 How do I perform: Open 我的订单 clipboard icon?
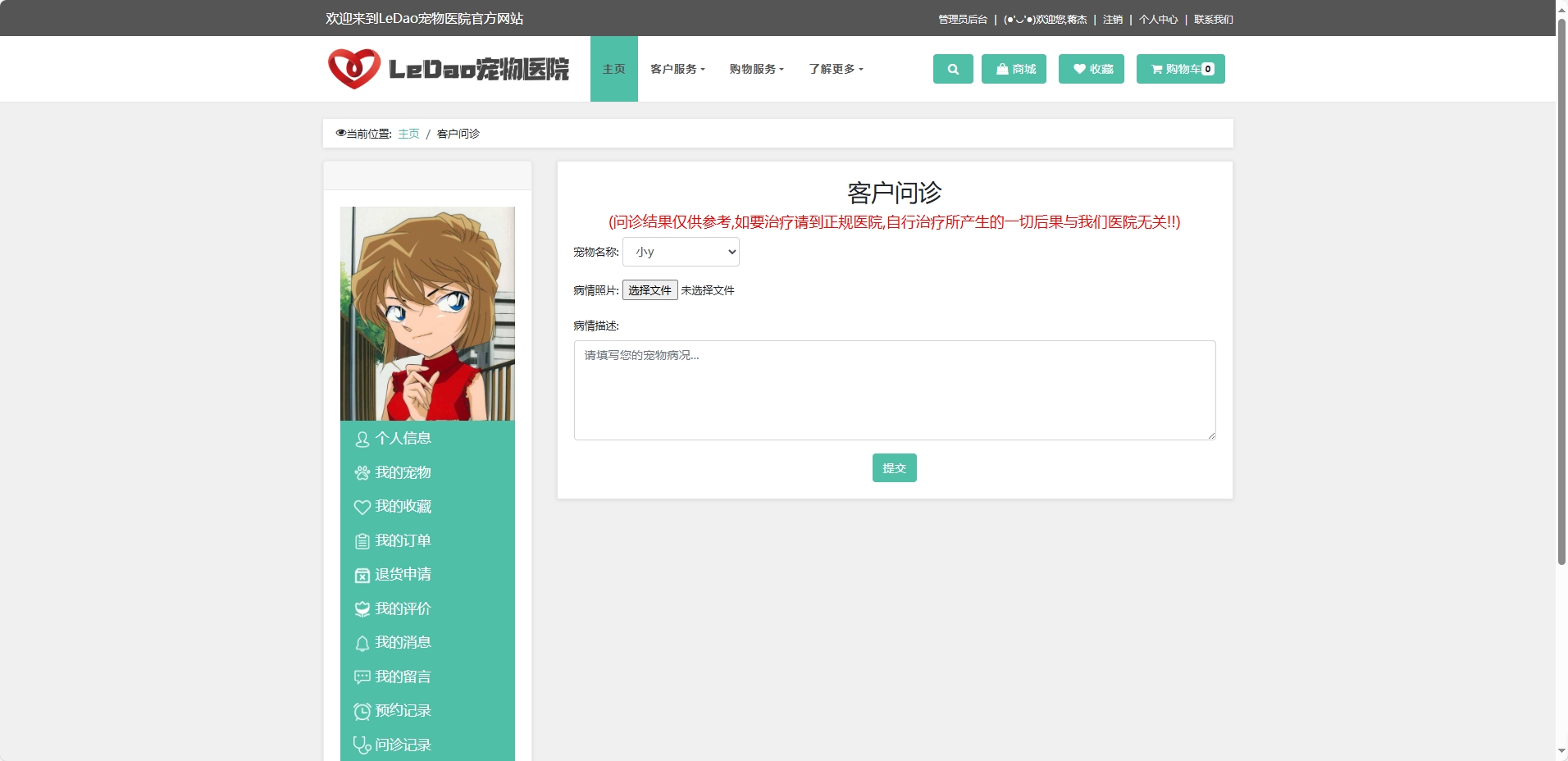pos(362,540)
